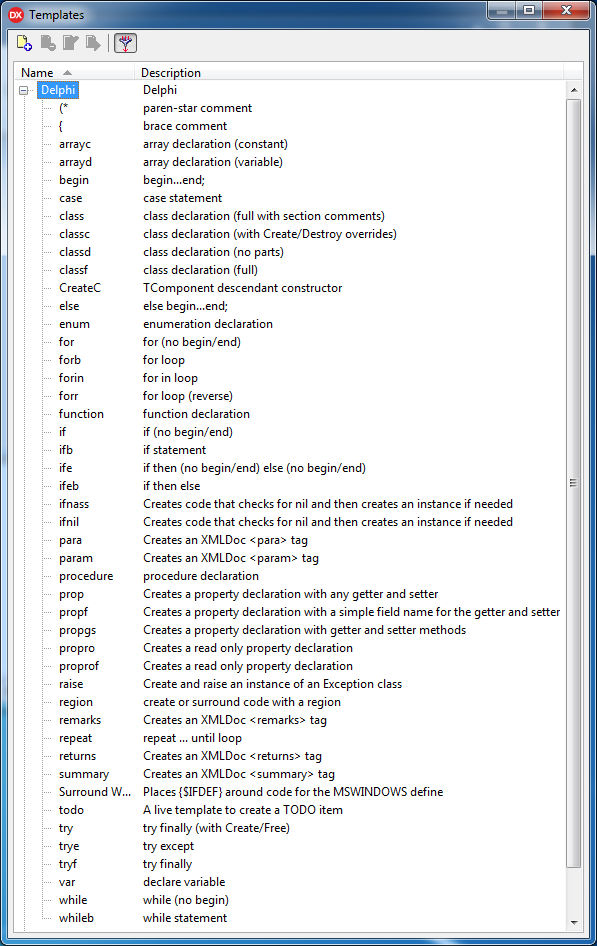Screen dimensions: 597x946
Task: Select the ifnass template
Action: [74, 504]
